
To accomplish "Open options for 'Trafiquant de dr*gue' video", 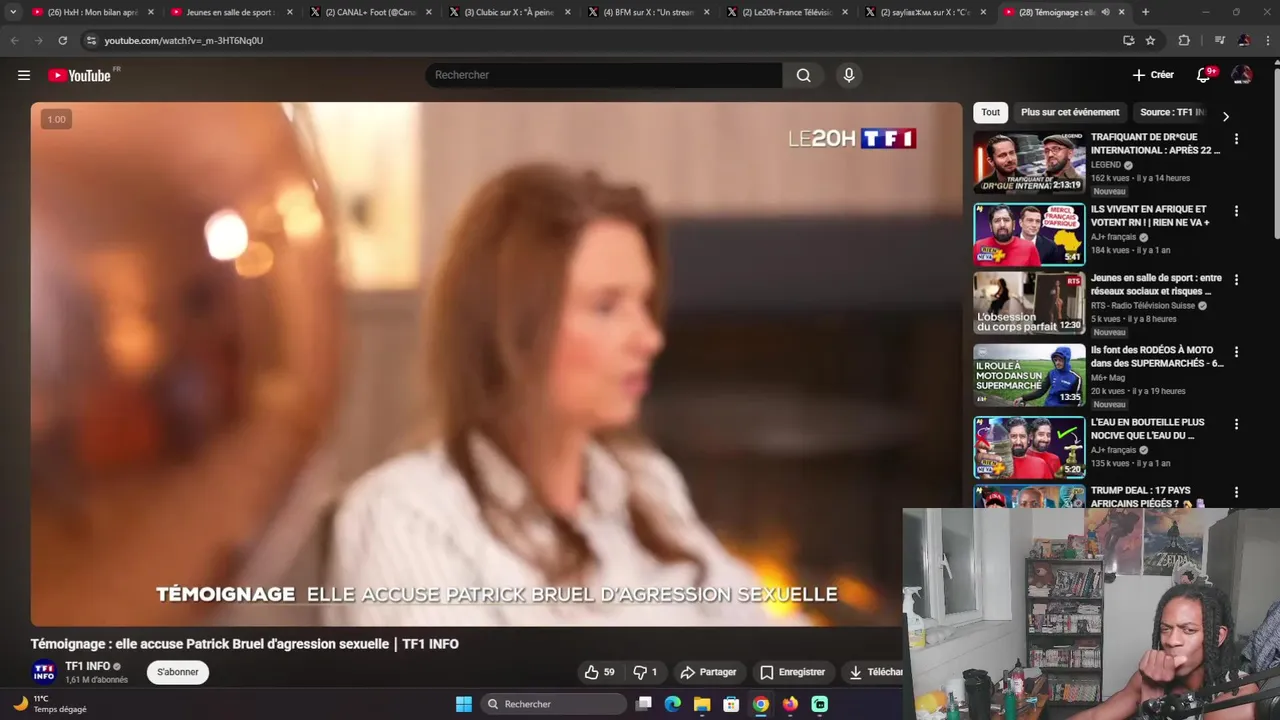I will pos(1236,139).
